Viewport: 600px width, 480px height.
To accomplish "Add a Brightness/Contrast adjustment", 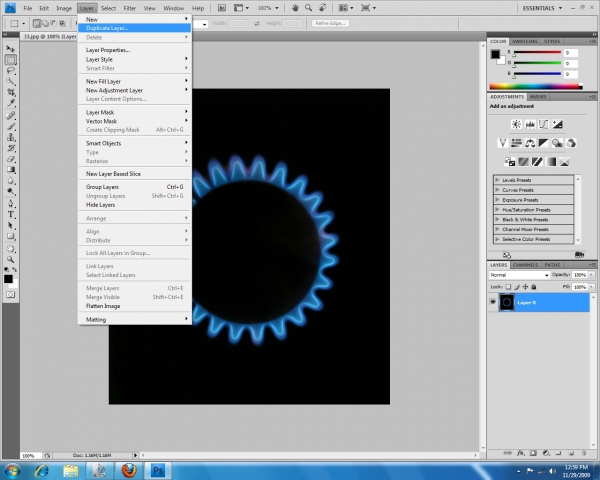I will [516, 124].
